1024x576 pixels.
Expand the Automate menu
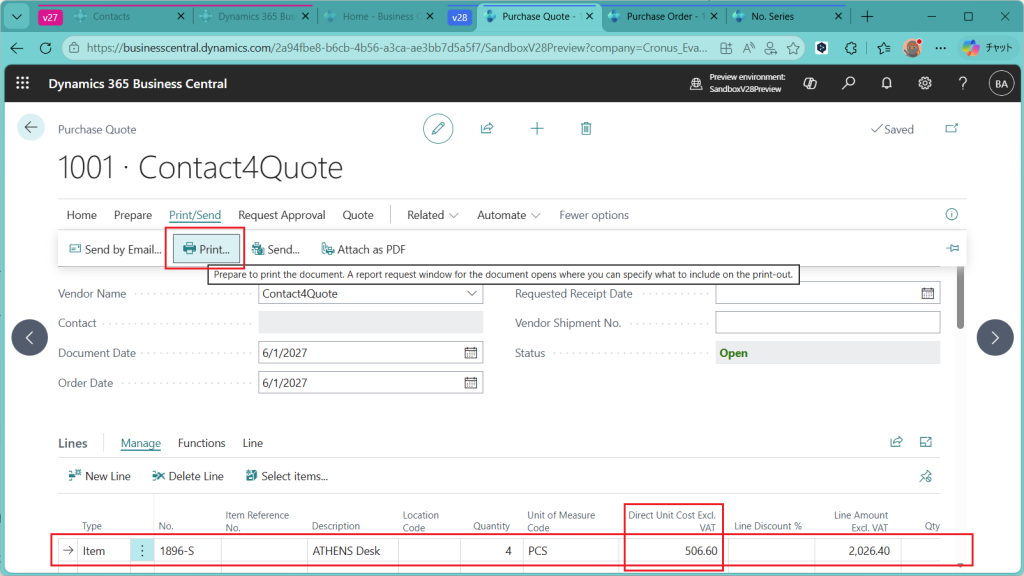[509, 215]
